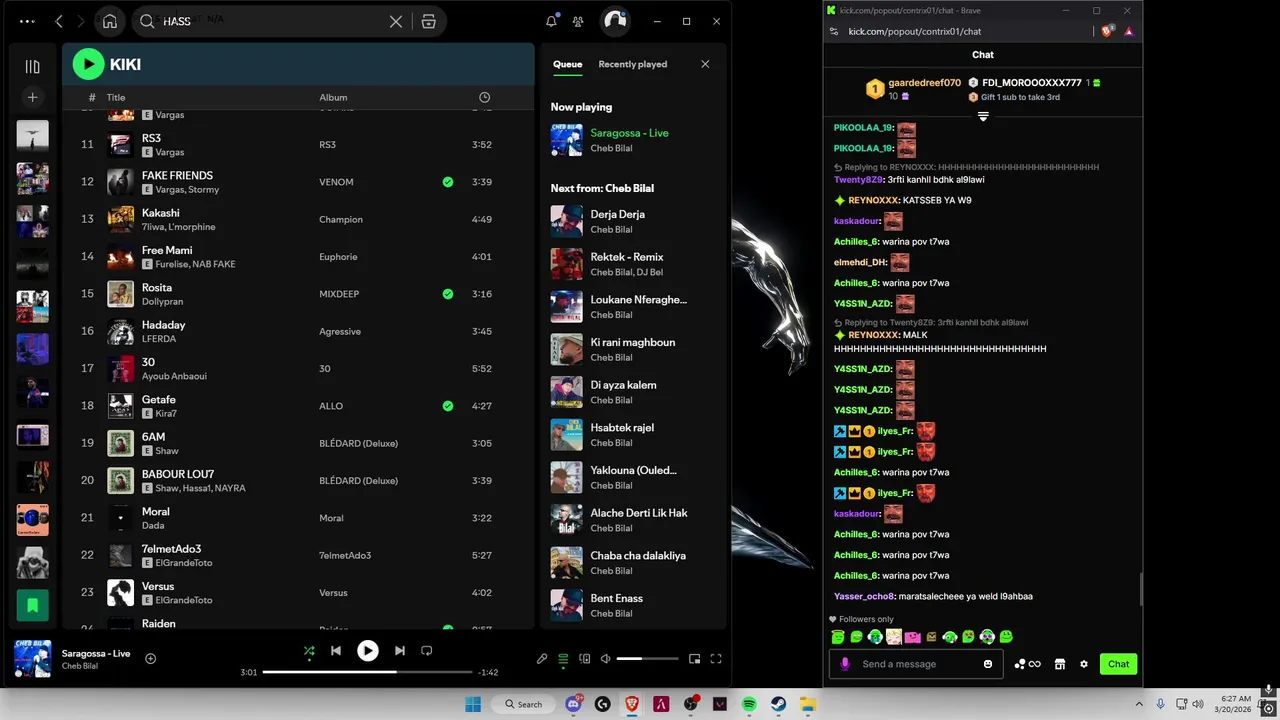The height and width of the screenshot is (720, 1280).
Task: Open lyrics with the microphone icon
Action: click(542, 659)
